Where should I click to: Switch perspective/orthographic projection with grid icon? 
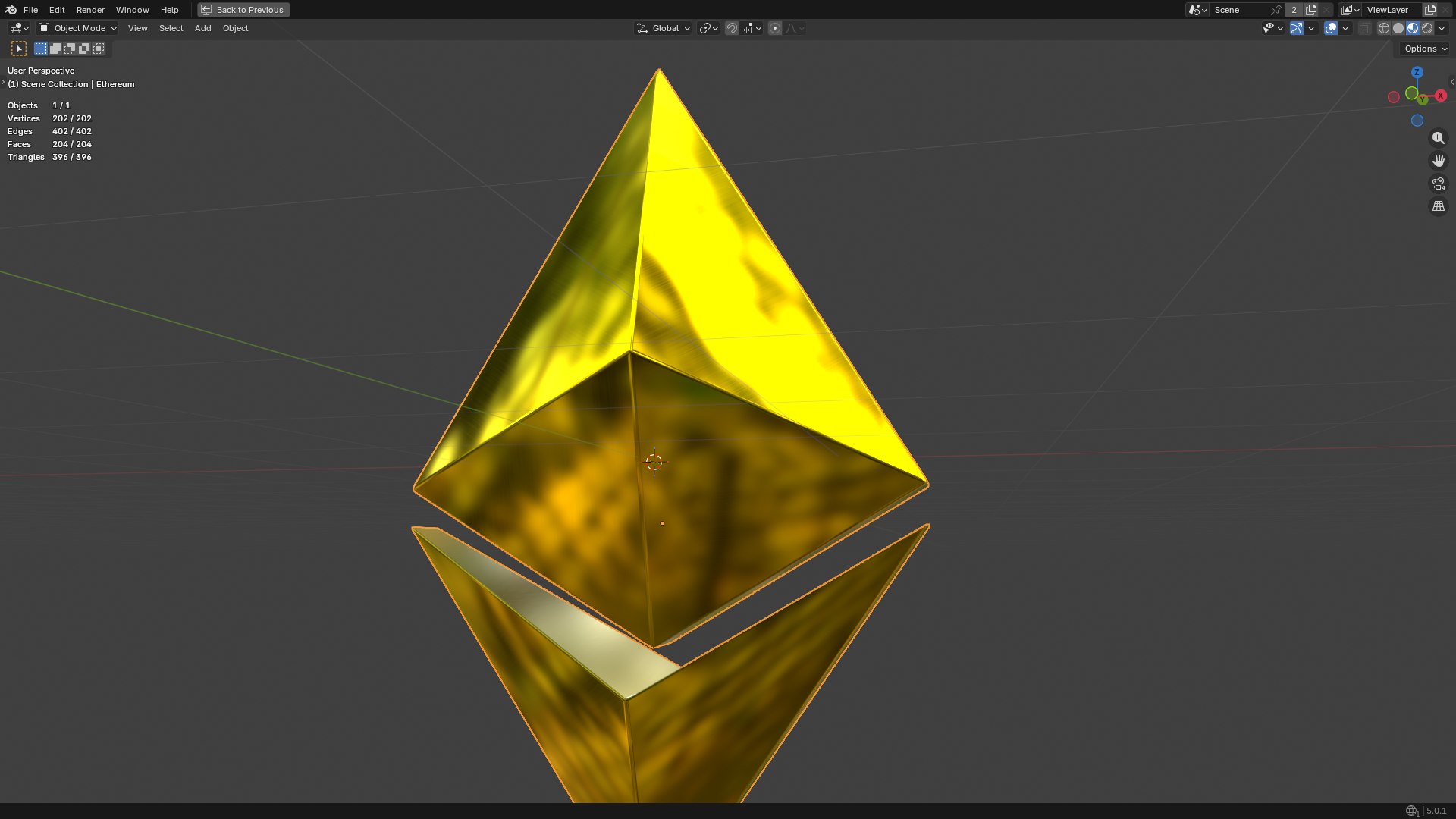tap(1438, 206)
